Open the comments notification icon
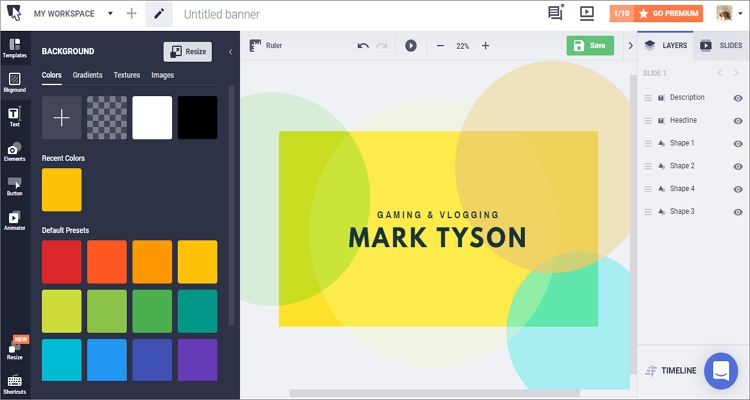 coord(555,13)
